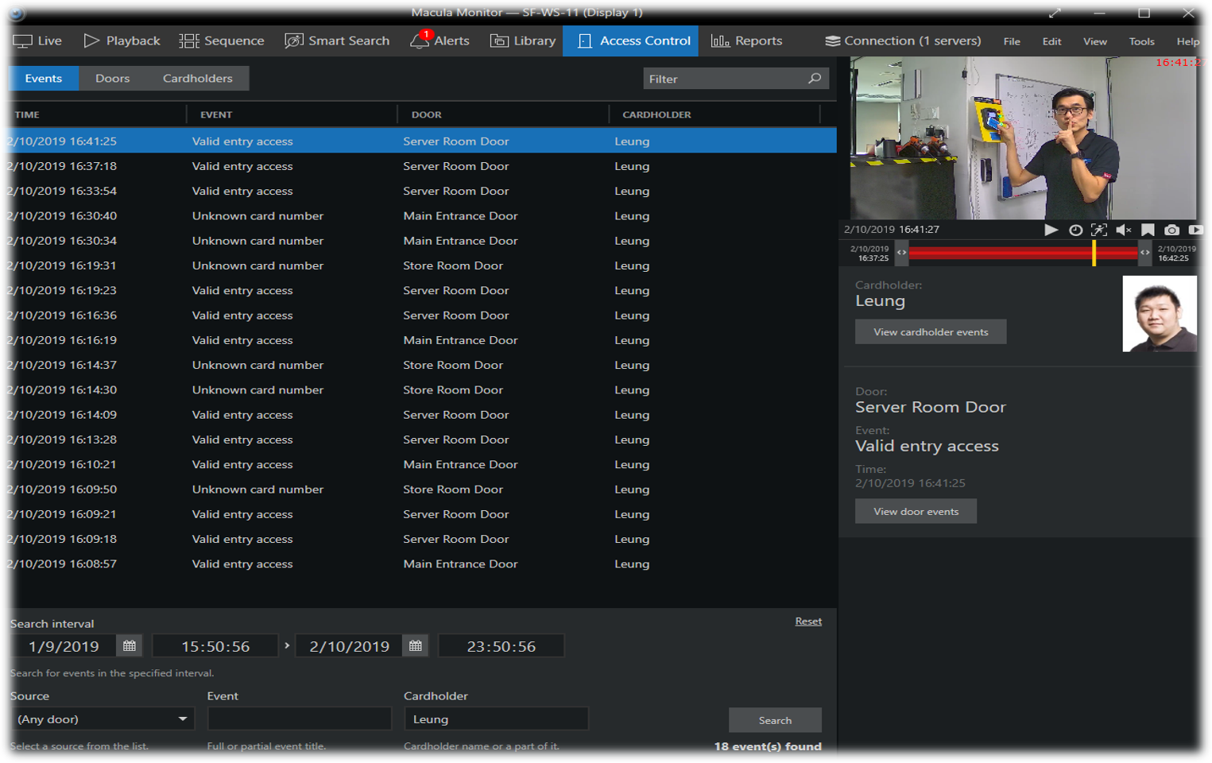
Task: Click the Event title input field
Action: 299,719
